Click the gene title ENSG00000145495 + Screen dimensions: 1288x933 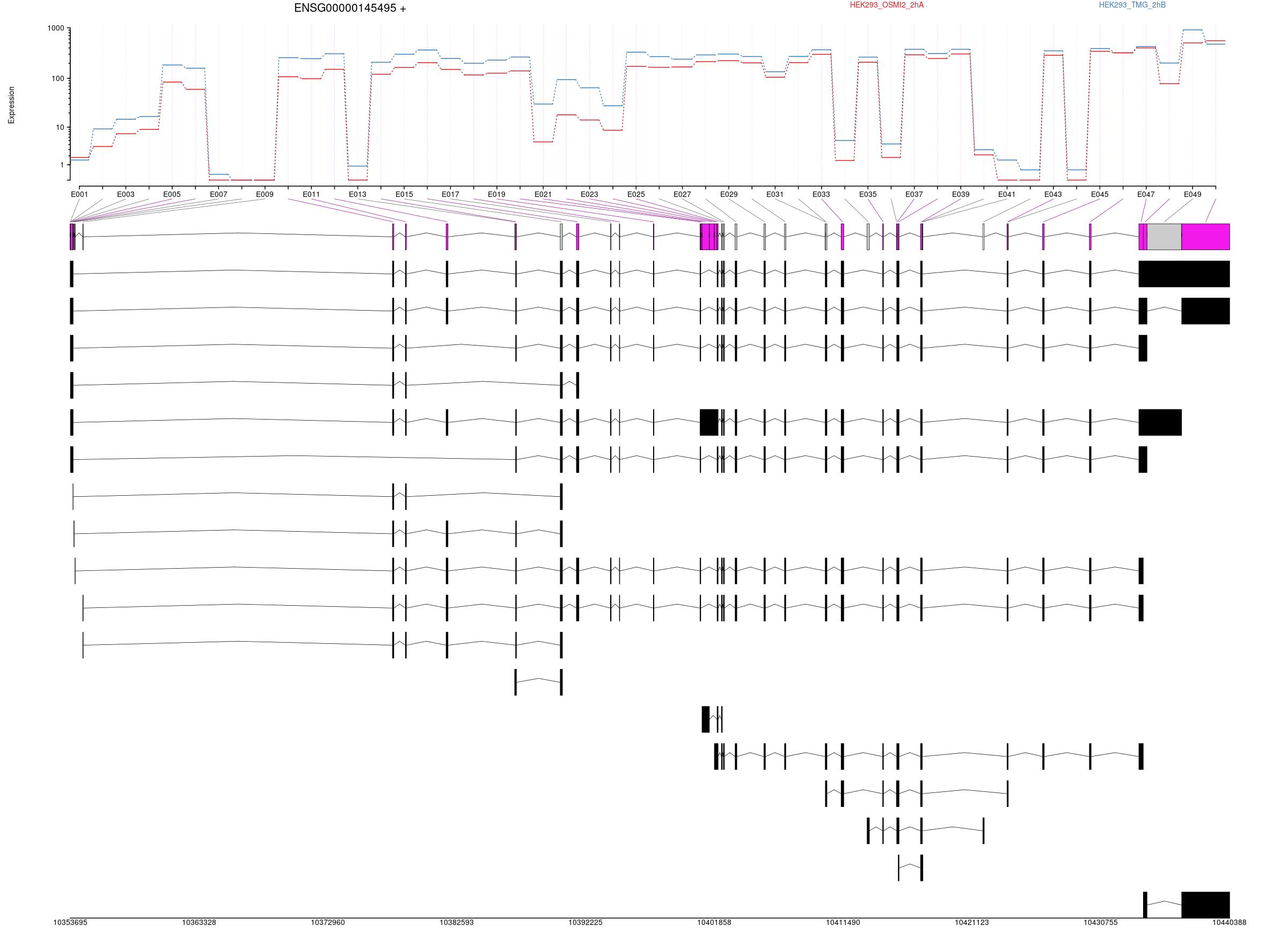coord(350,9)
